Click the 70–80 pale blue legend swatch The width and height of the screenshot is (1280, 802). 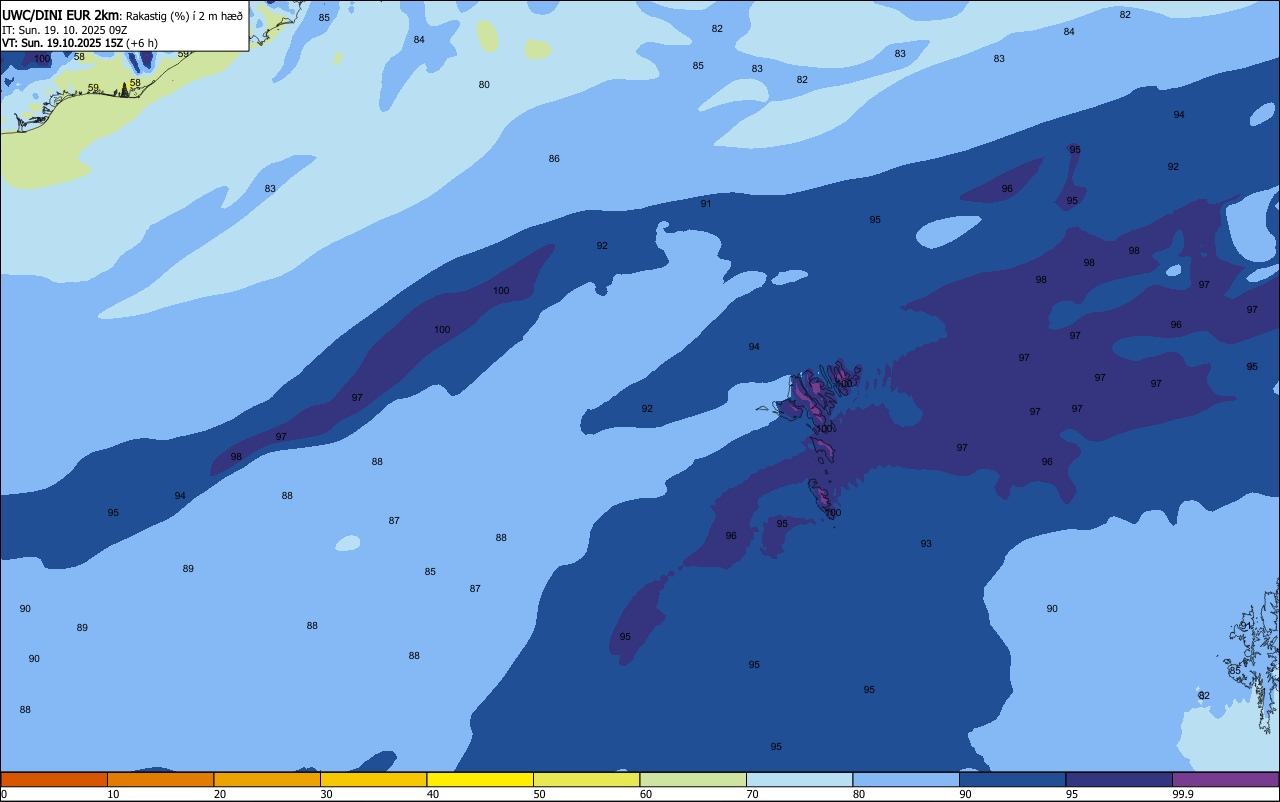799,779
